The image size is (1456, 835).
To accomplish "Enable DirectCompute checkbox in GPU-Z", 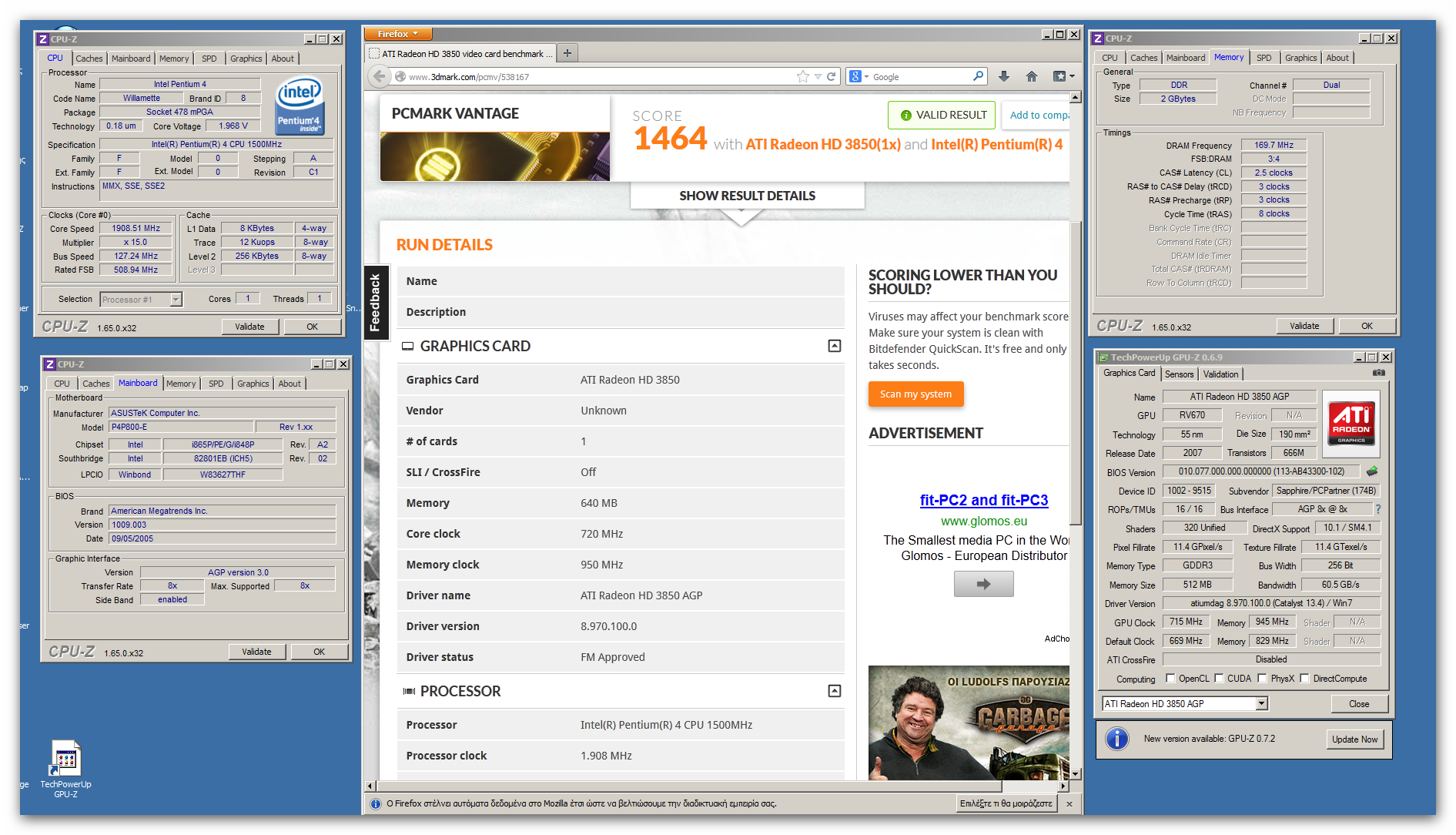I will click(1304, 679).
